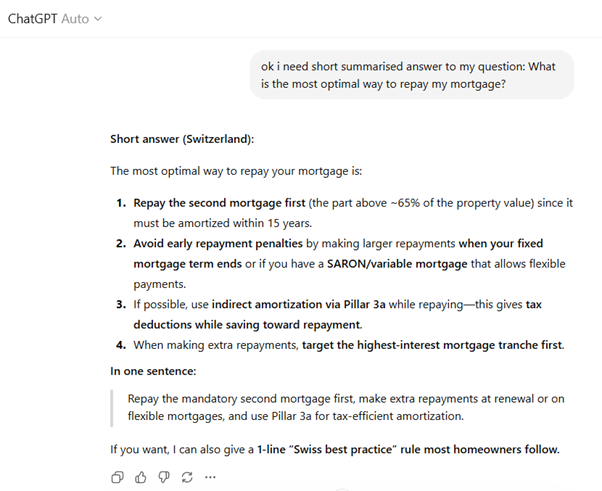Click the chevron next to Auto
Image resolution: width=602 pixels, height=491 pixels.
tap(98, 20)
